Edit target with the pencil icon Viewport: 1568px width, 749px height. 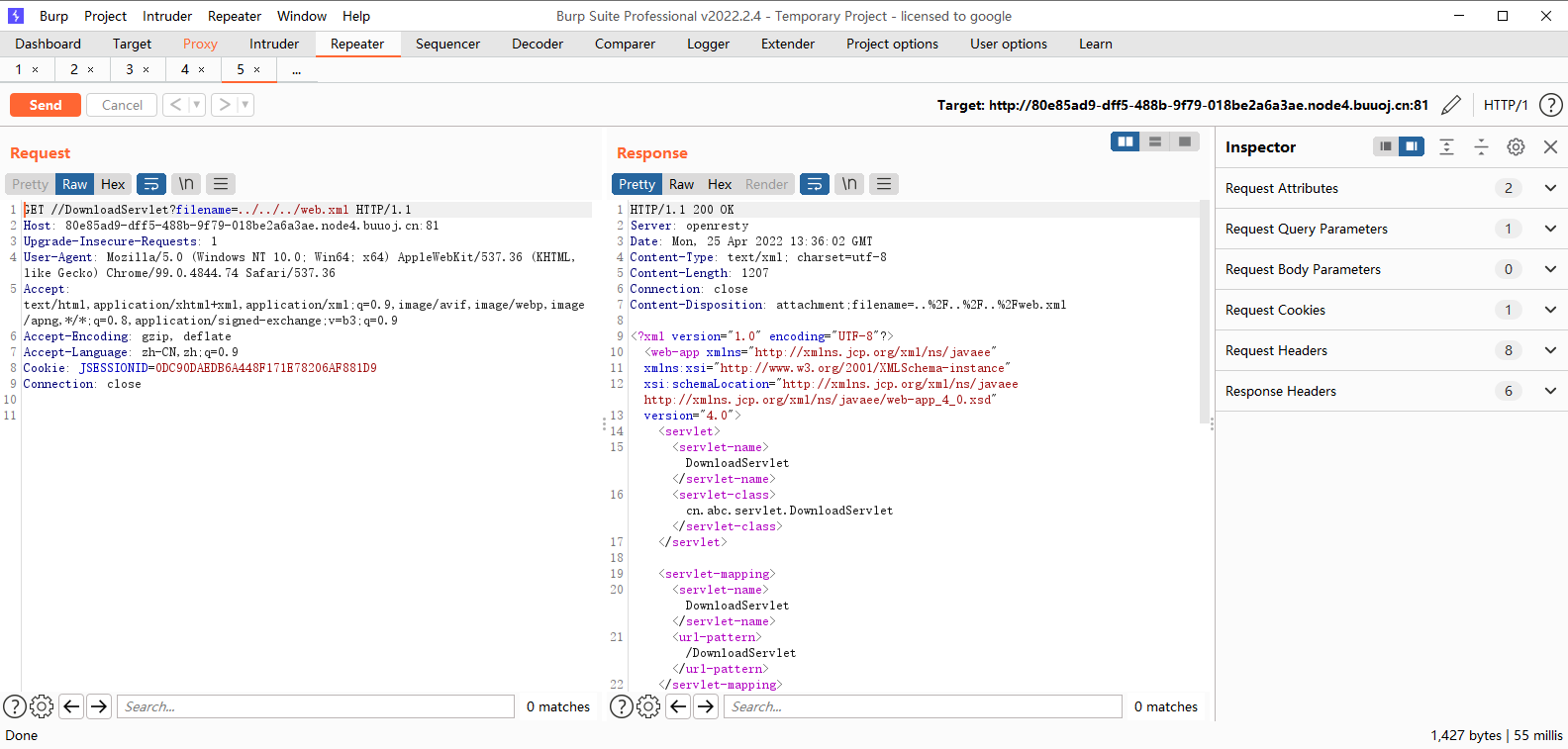[x=1451, y=105]
